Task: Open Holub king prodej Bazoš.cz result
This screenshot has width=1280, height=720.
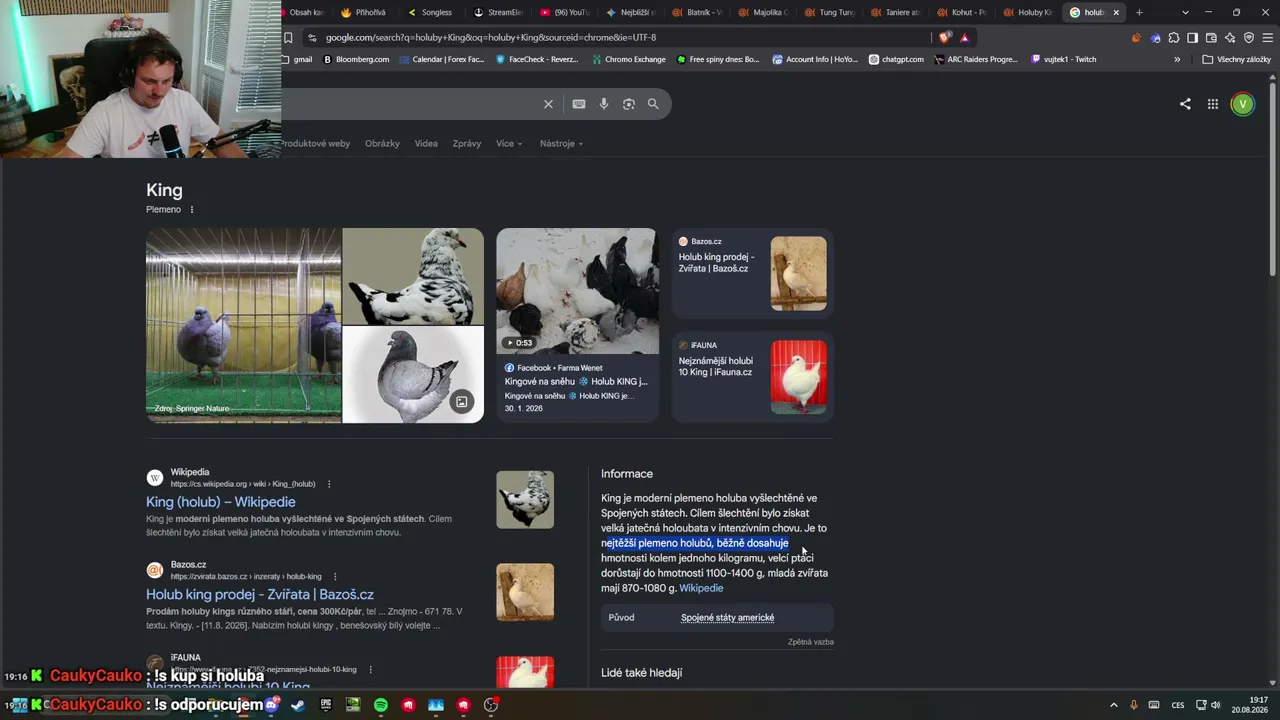Action: click(x=260, y=594)
